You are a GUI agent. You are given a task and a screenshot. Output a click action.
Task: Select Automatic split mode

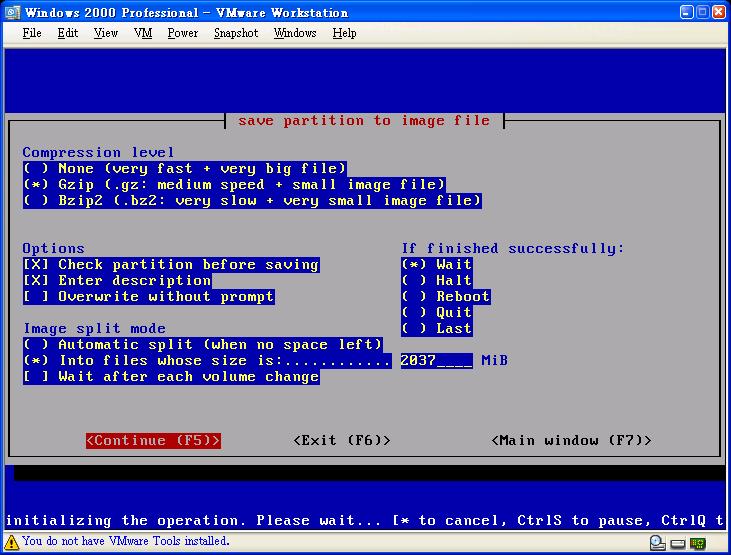pos(203,345)
